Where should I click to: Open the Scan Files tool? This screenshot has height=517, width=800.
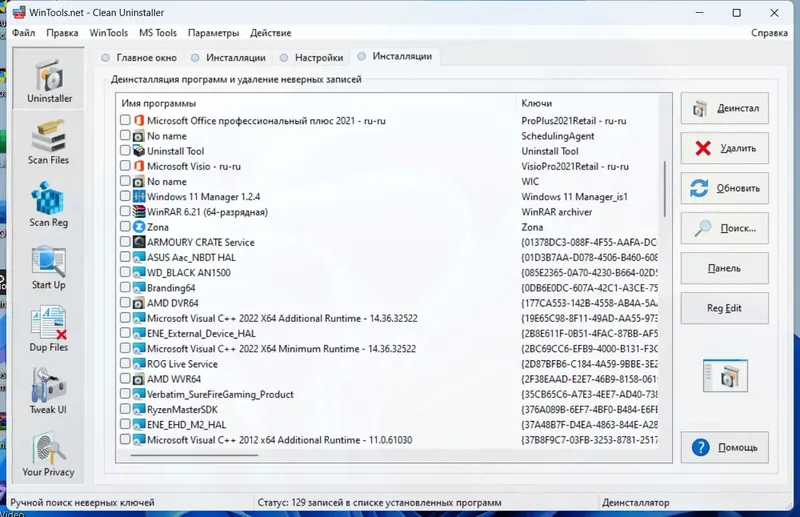pos(48,141)
